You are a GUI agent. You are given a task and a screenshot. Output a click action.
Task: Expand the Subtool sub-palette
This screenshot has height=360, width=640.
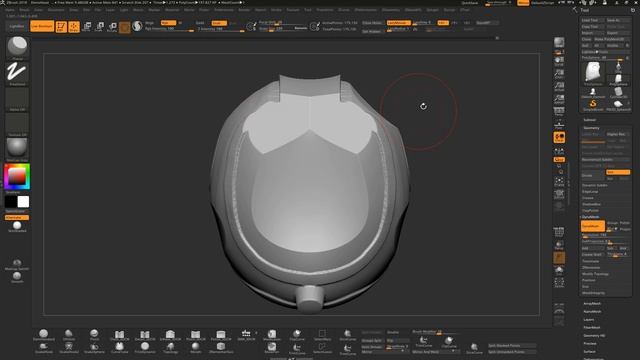[x=589, y=120]
